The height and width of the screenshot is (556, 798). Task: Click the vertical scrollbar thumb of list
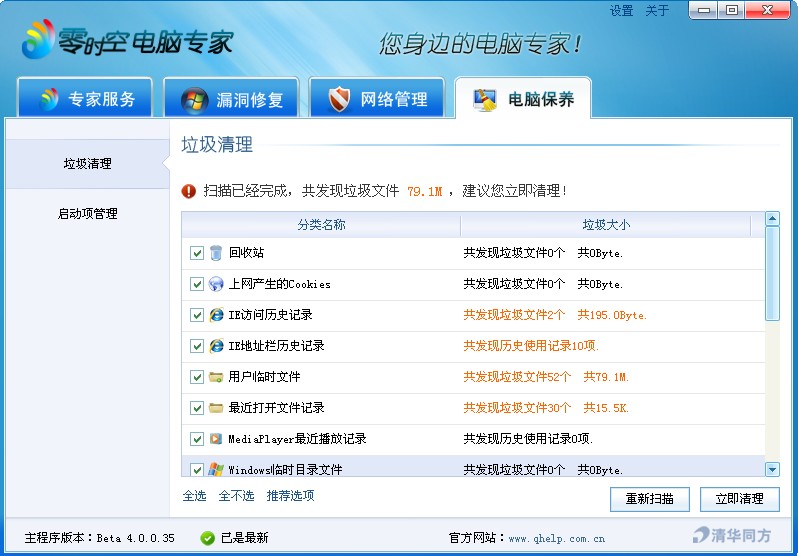point(772,274)
